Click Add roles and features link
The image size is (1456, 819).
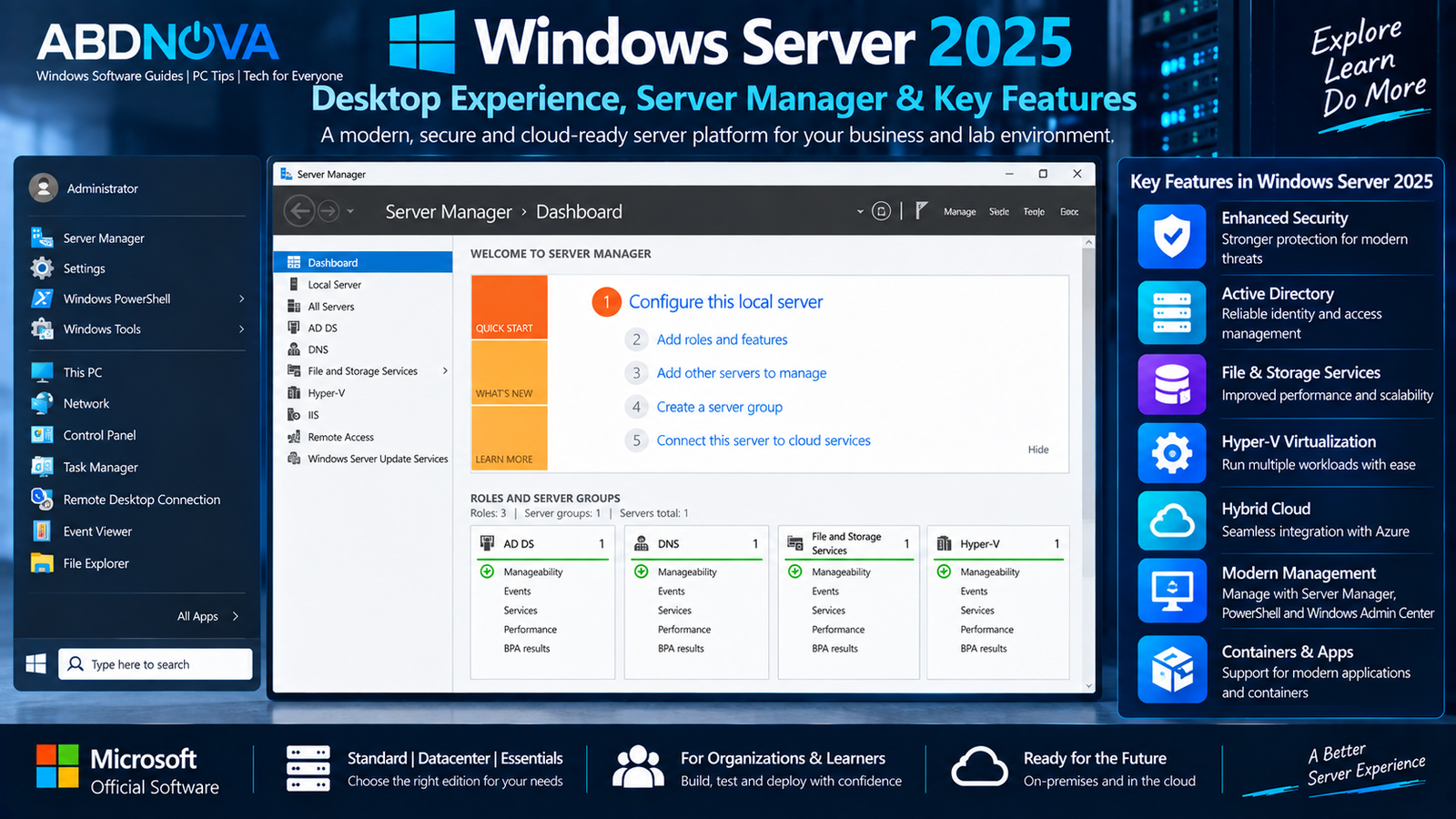(x=723, y=339)
